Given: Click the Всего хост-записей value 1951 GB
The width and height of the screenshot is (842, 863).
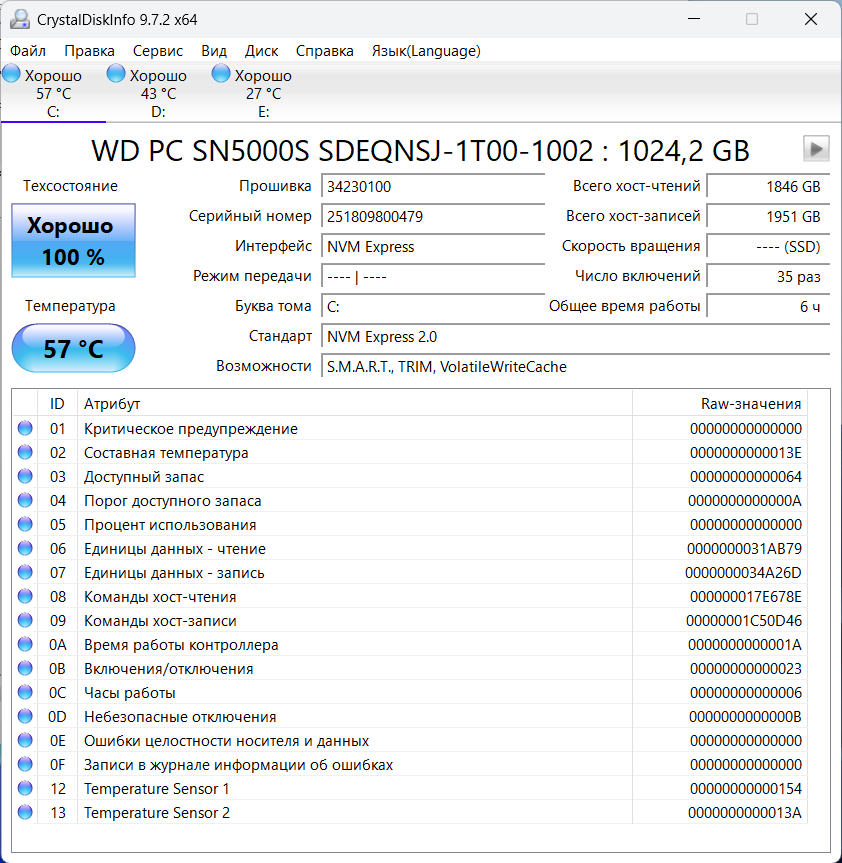Looking at the screenshot, I should (x=768, y=216).
